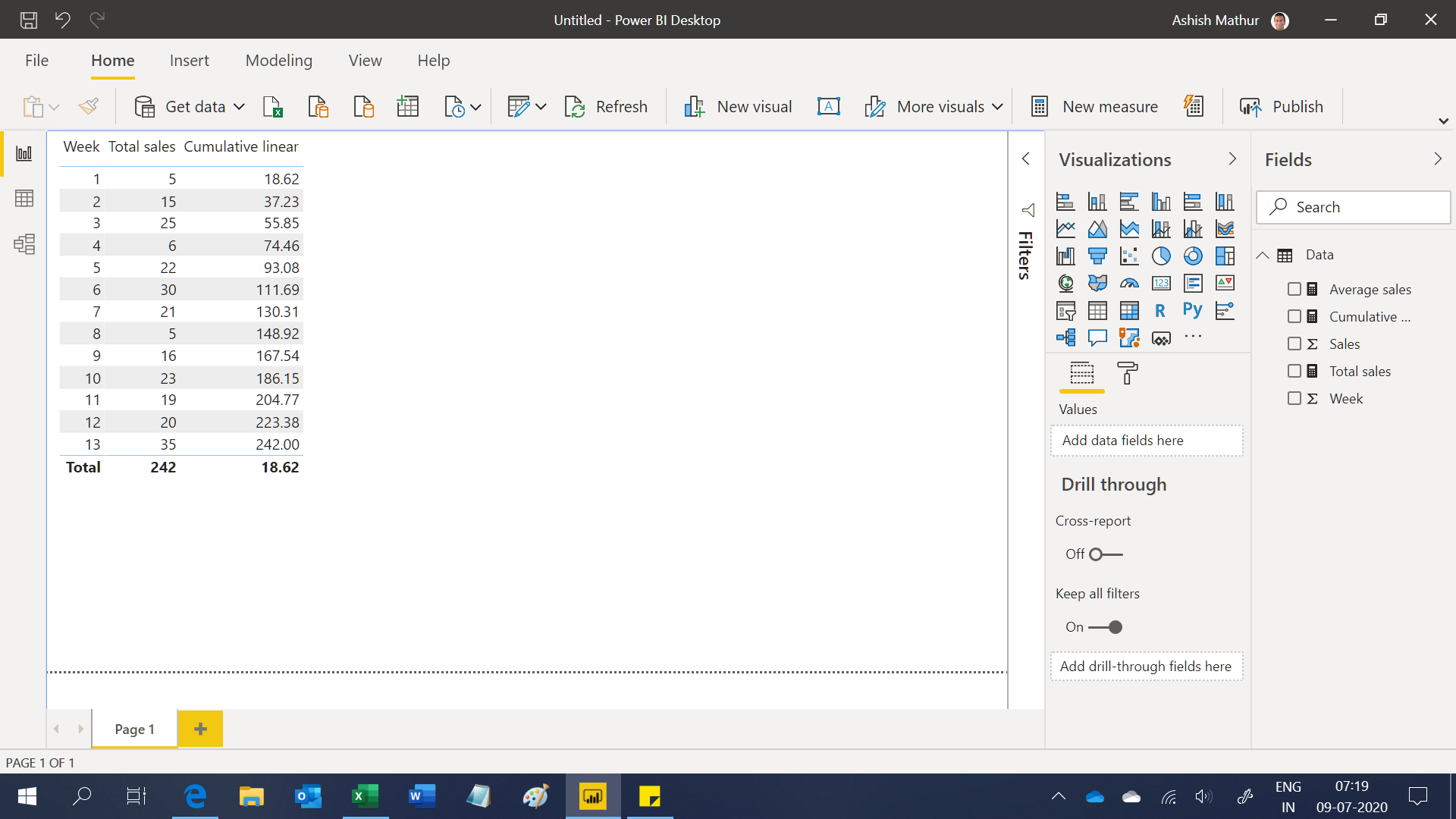The height and width of the screenshot is (819, 1456).
Task: Switch to the View ribbon tab
Action: click(365, 61)
